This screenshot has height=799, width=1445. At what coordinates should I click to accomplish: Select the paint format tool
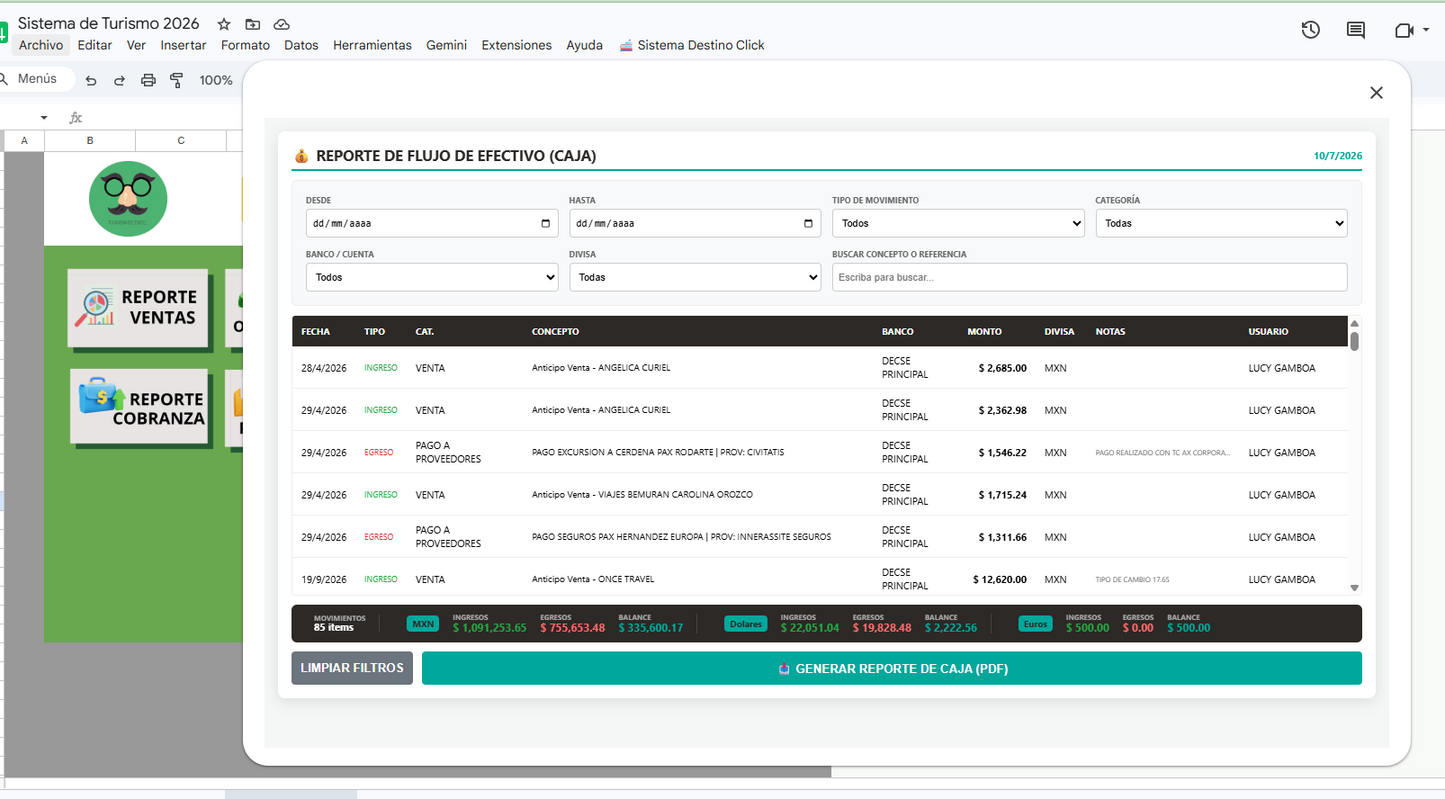tap(177, 80)
